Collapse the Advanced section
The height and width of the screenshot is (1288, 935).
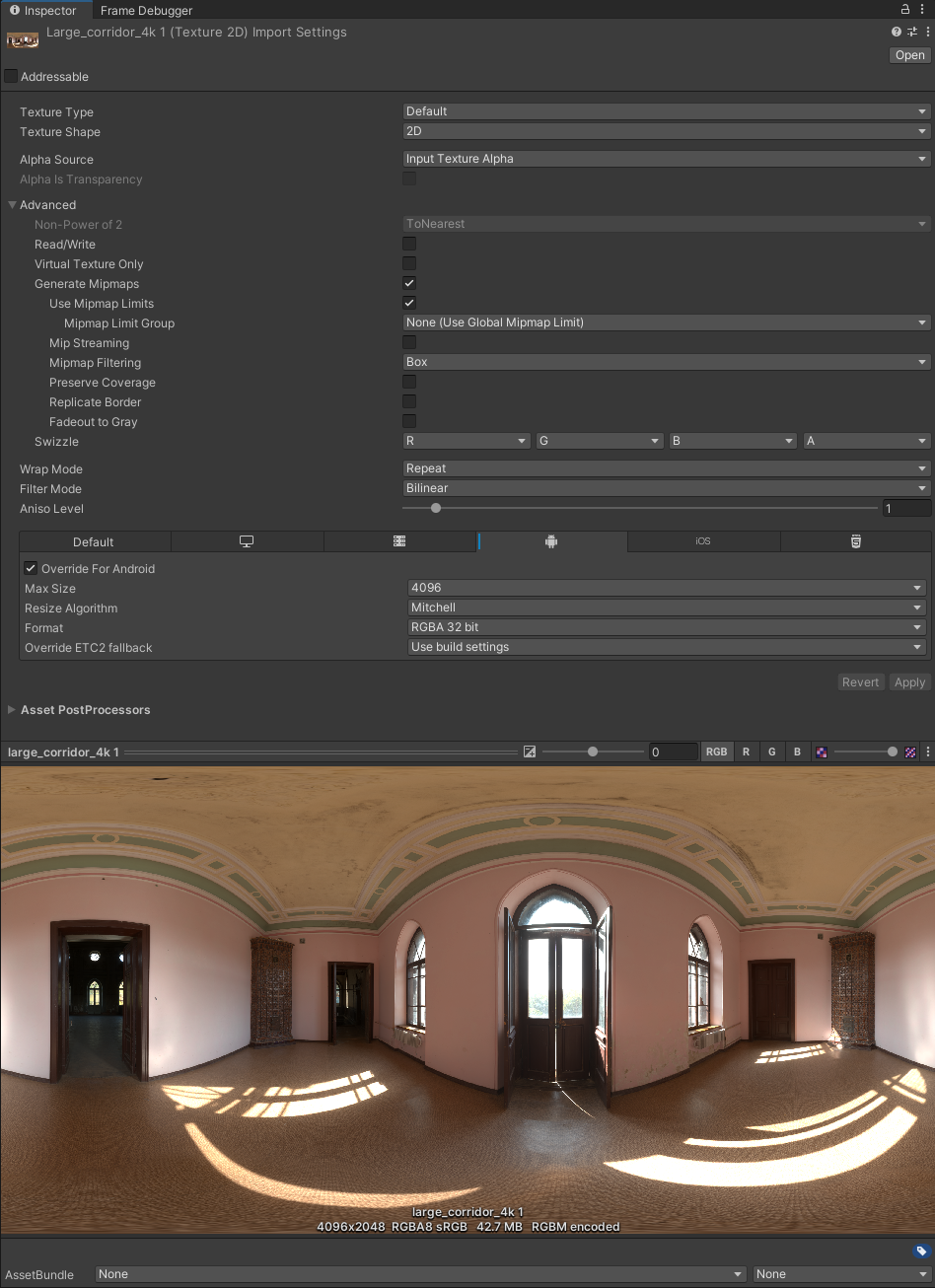point(12,204)
